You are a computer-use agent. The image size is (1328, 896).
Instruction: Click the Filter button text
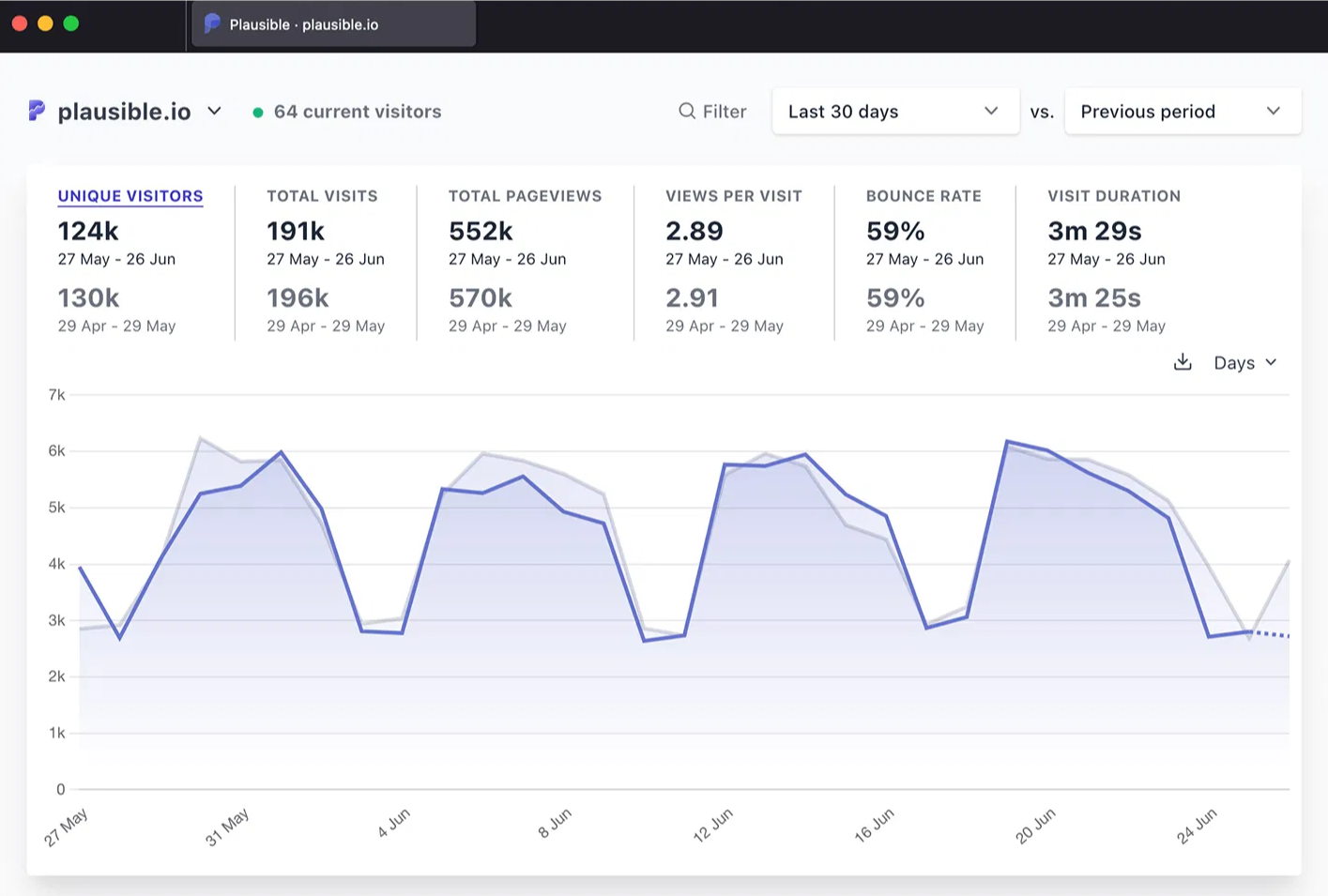coord(725,112)
